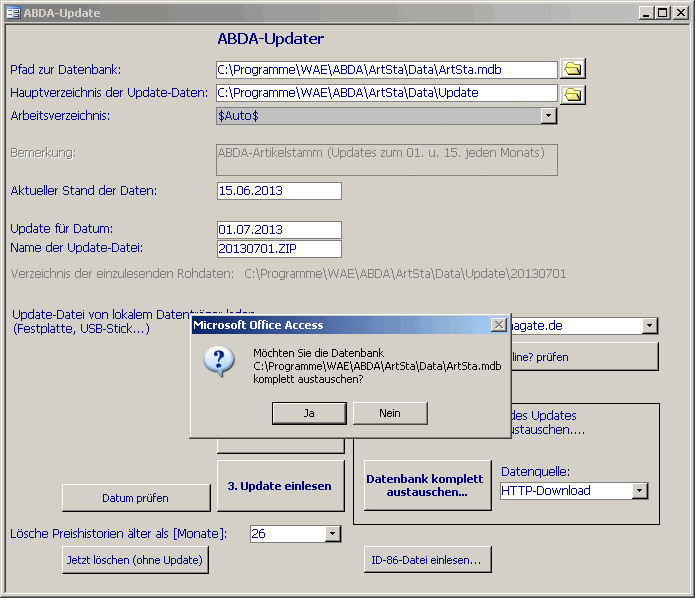Click the partially hidden online prüfen button
695x598 pixels.
585,356
